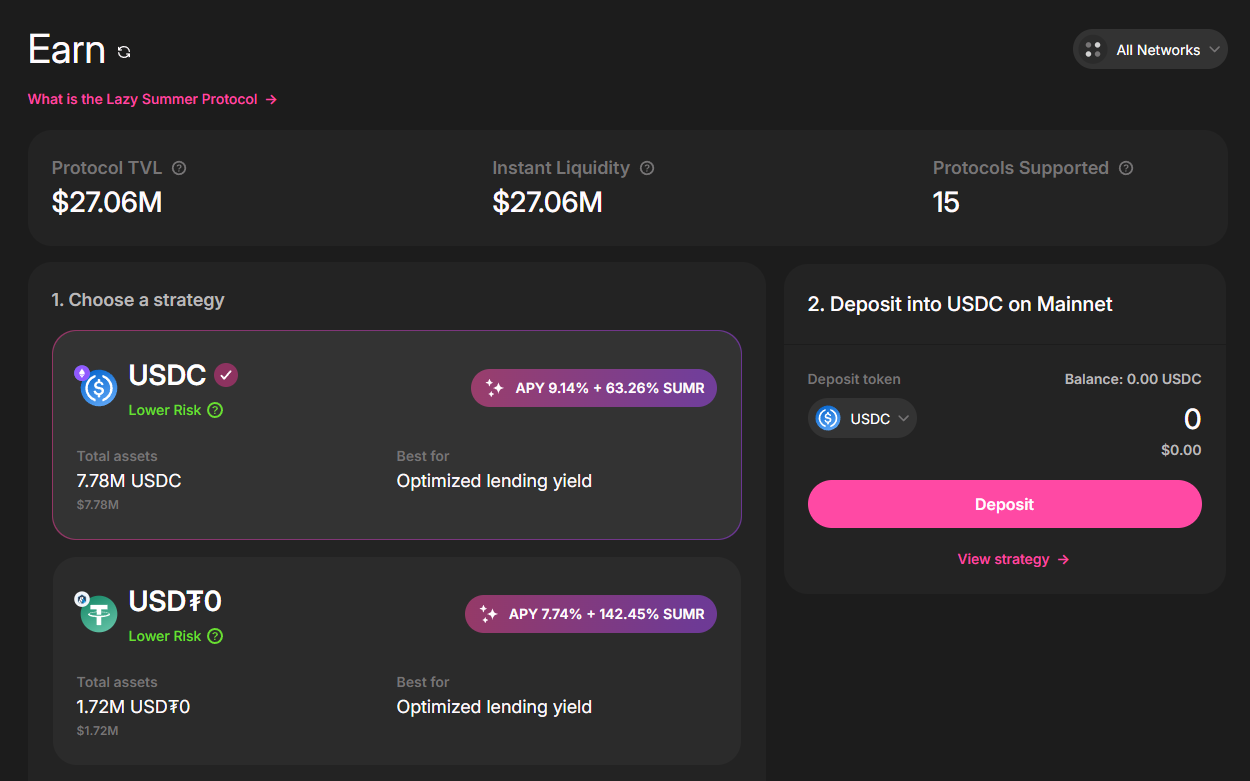1250x781 pixels.
Task: Click USD₮0 Lower Risk help icon
Action: click(x=215, y=636)
